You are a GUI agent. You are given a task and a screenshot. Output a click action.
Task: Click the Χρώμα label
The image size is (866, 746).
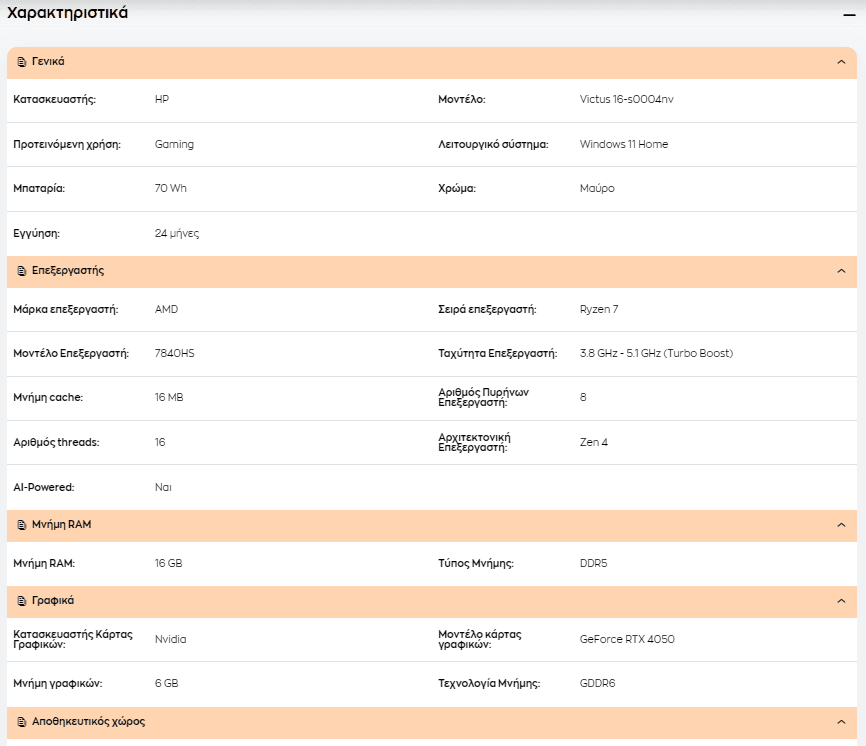click(457, 188)
